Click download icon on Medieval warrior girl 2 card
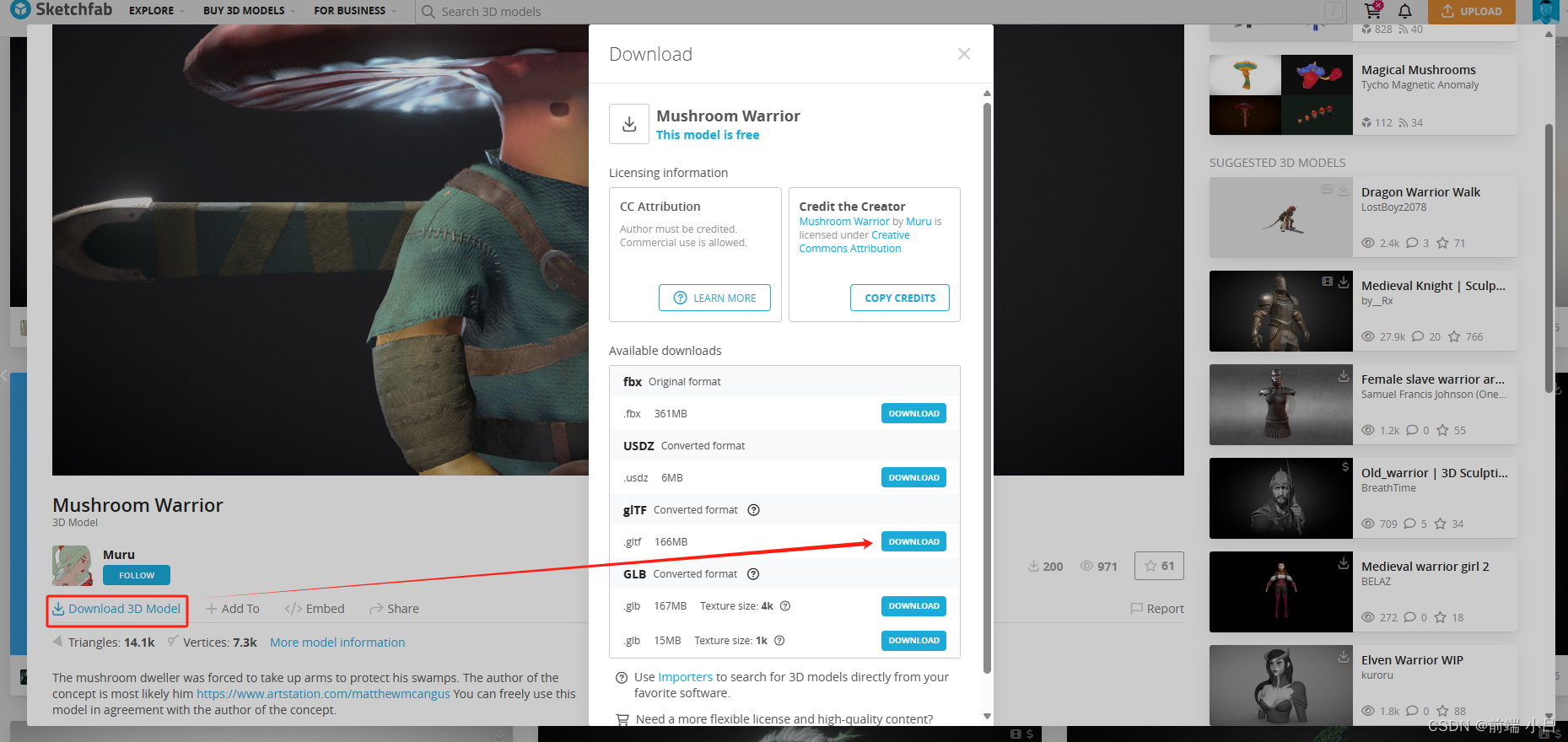Image resolution: width=1568 pixels, height=742 pixels. (1344, 562)
